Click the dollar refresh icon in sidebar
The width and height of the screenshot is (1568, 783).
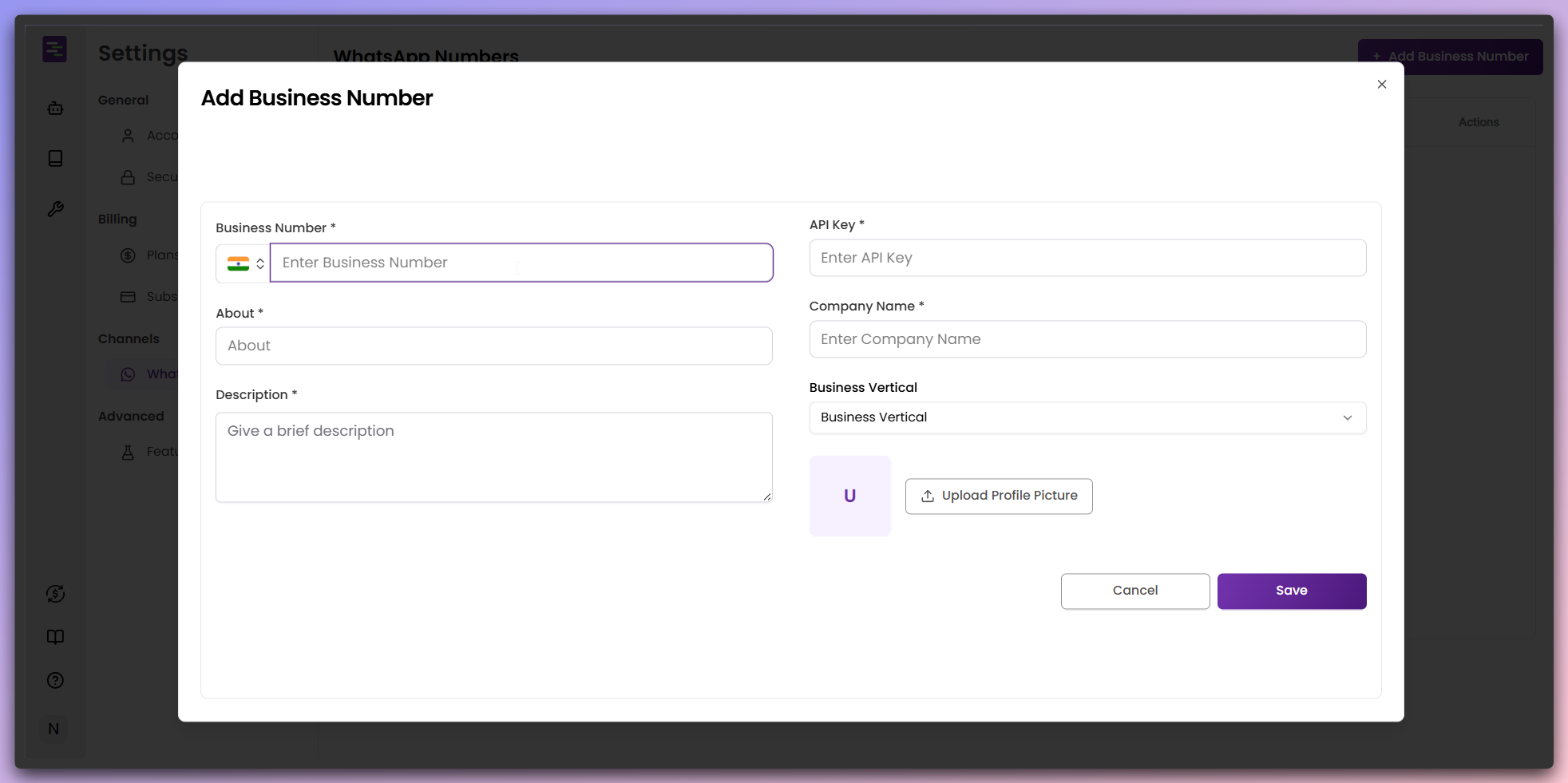(55, 594)
